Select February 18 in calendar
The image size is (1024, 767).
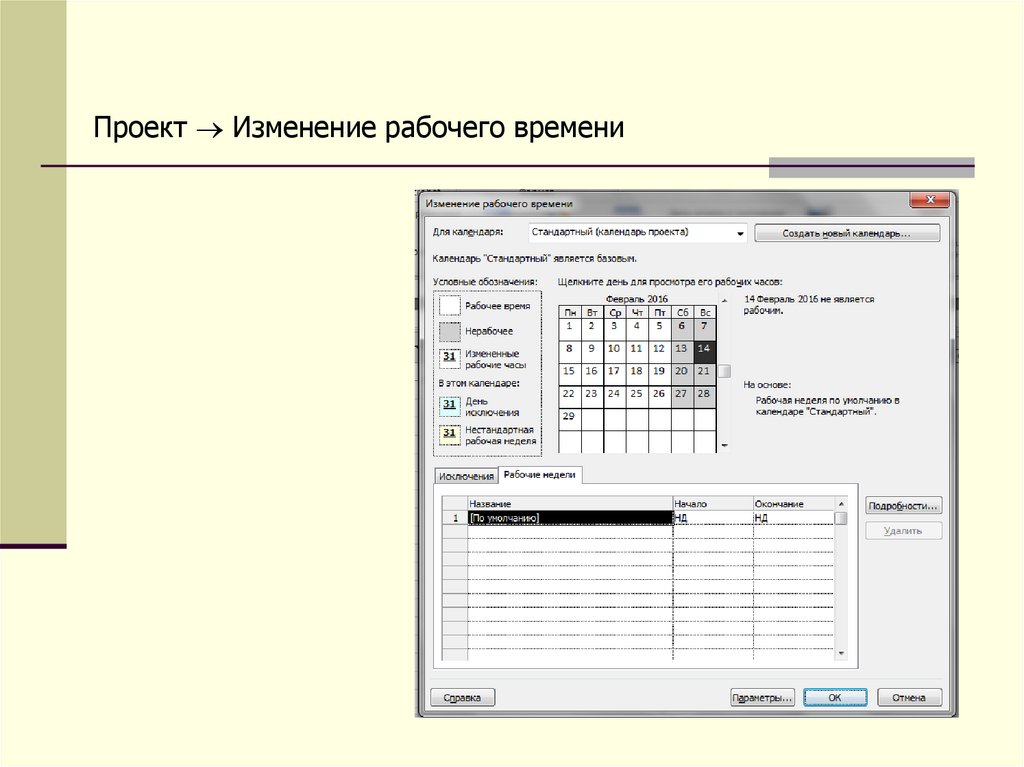(637, 372)
